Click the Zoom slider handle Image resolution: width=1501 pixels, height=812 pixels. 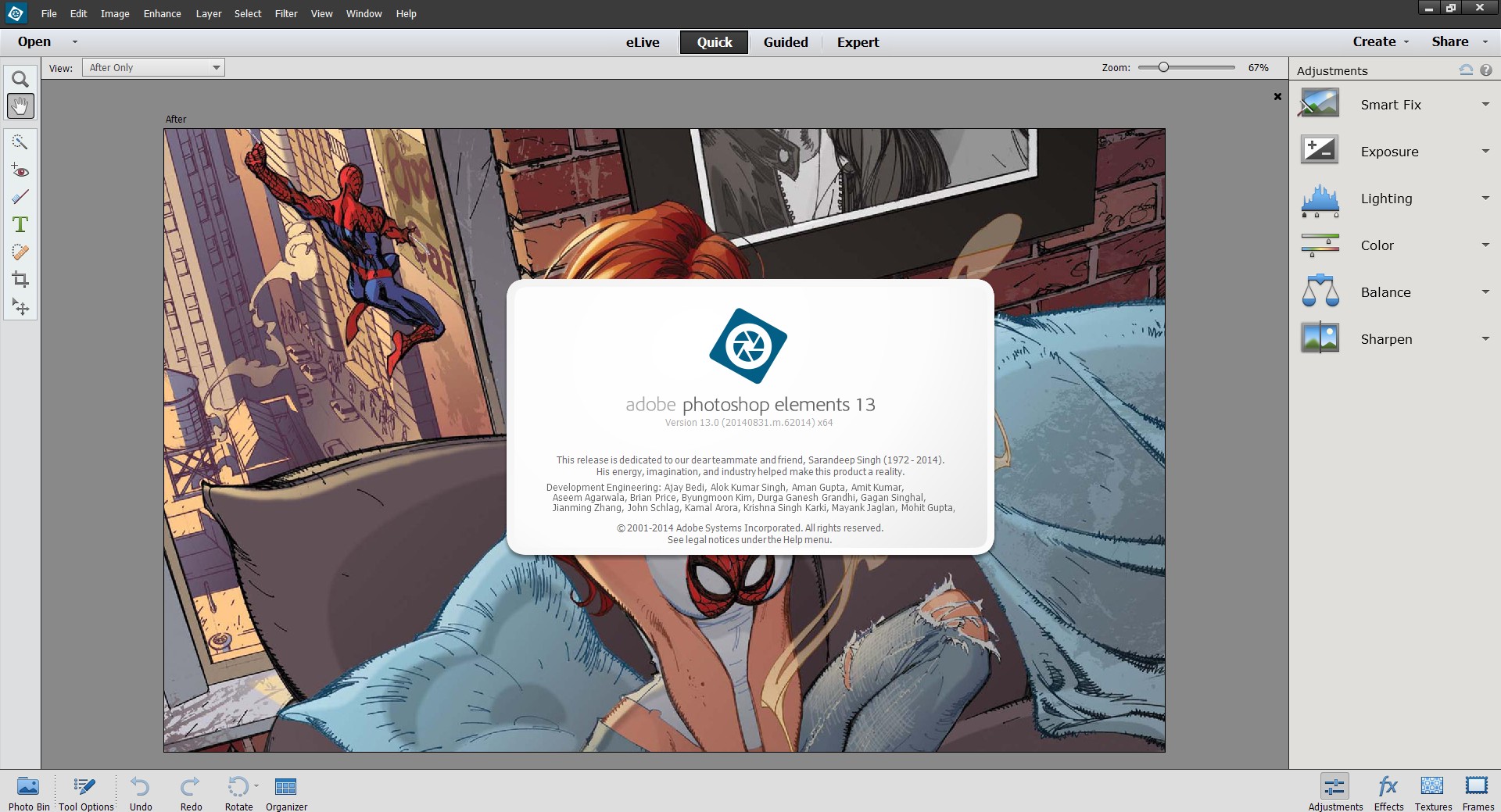(1163, 67)
